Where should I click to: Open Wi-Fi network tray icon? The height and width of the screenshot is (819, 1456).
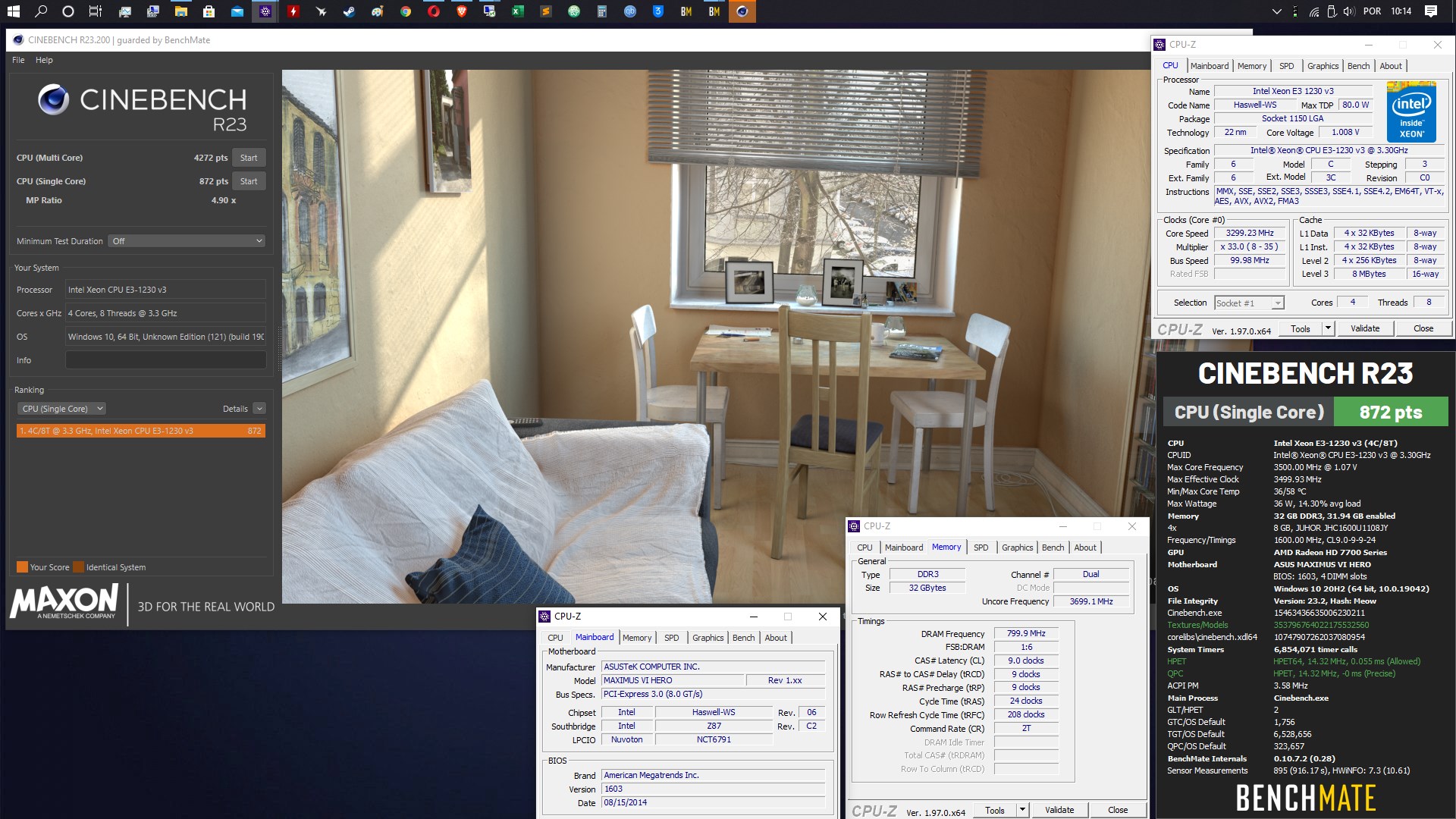[1314, 11]
